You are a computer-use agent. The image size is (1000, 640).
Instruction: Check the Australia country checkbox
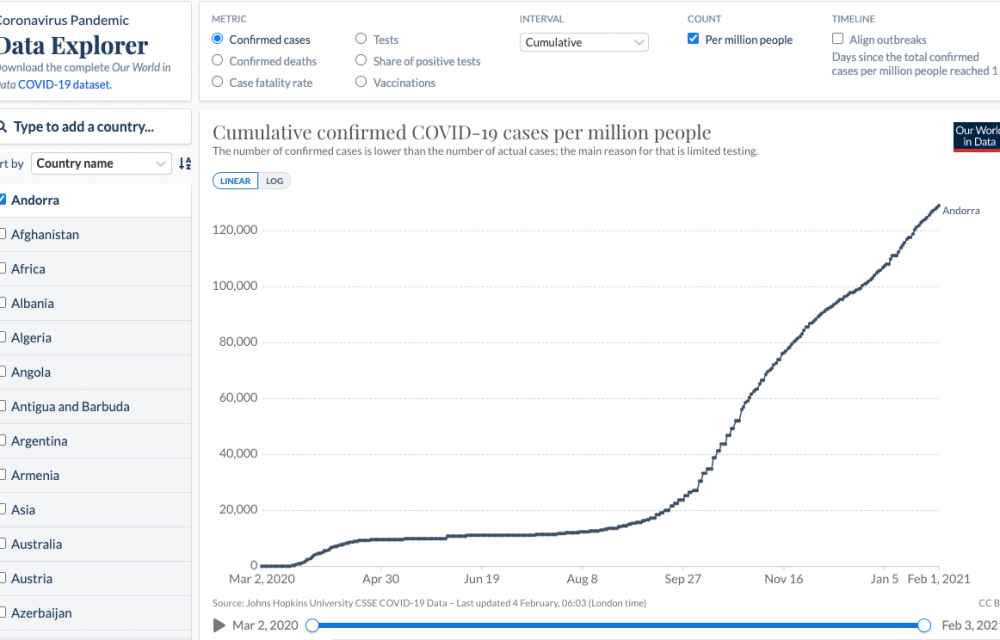point(3,544)
